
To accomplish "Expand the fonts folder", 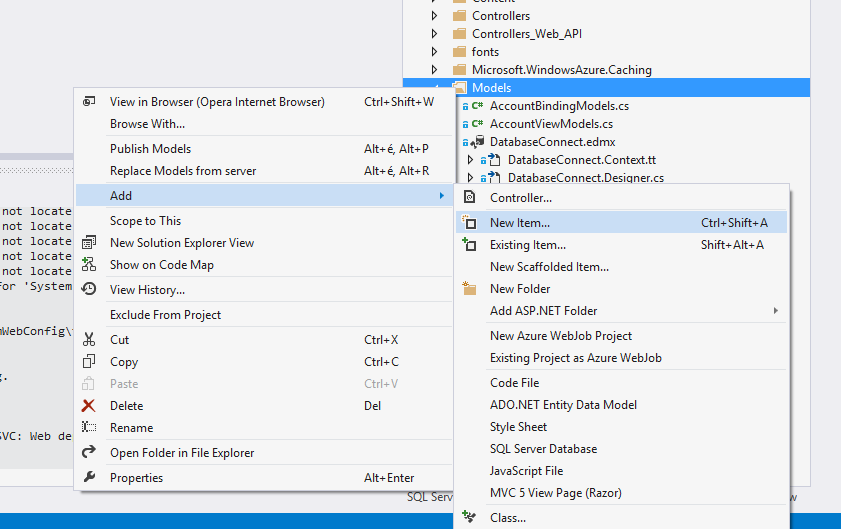I will pos(434,52).
